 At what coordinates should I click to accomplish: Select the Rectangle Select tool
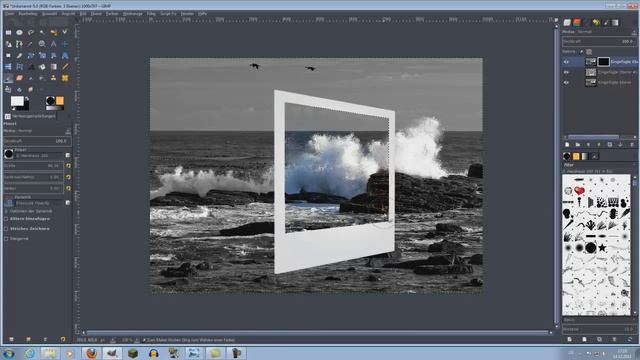(8, 32)
